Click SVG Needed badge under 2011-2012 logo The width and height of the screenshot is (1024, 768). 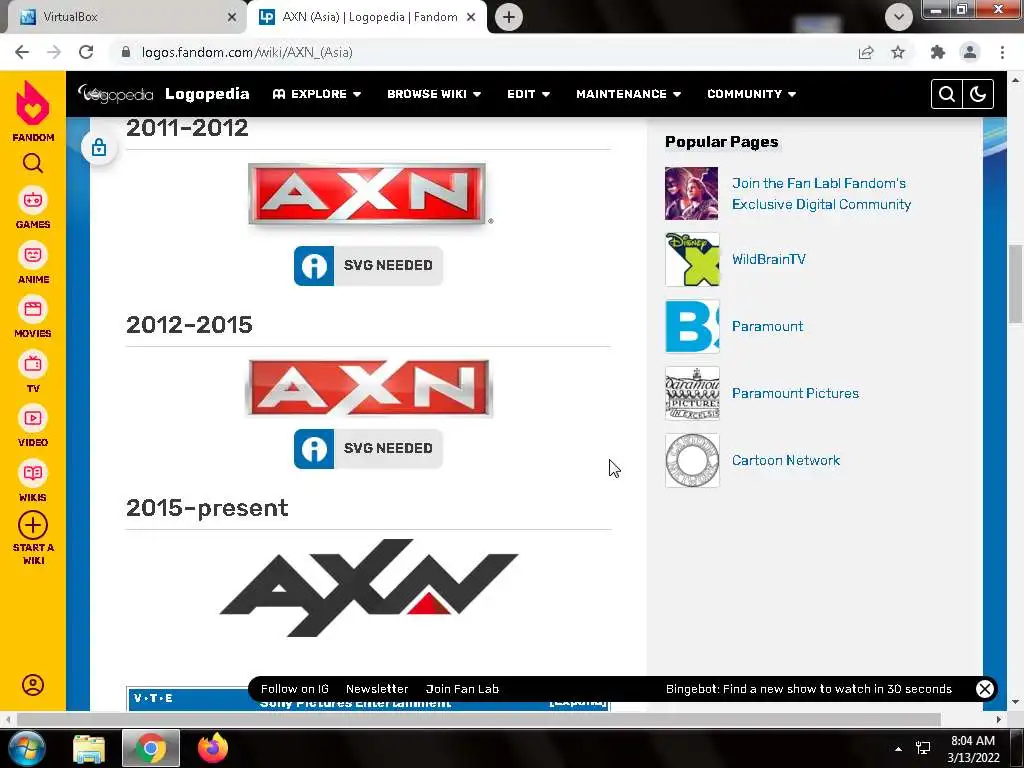(x=368, y=265)
